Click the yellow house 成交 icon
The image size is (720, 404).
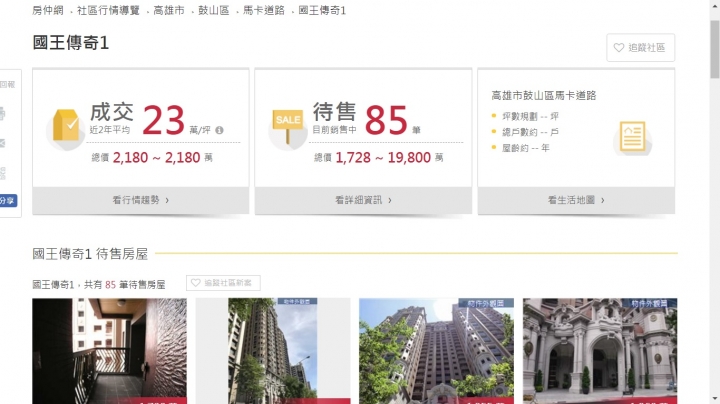point(66,125)
